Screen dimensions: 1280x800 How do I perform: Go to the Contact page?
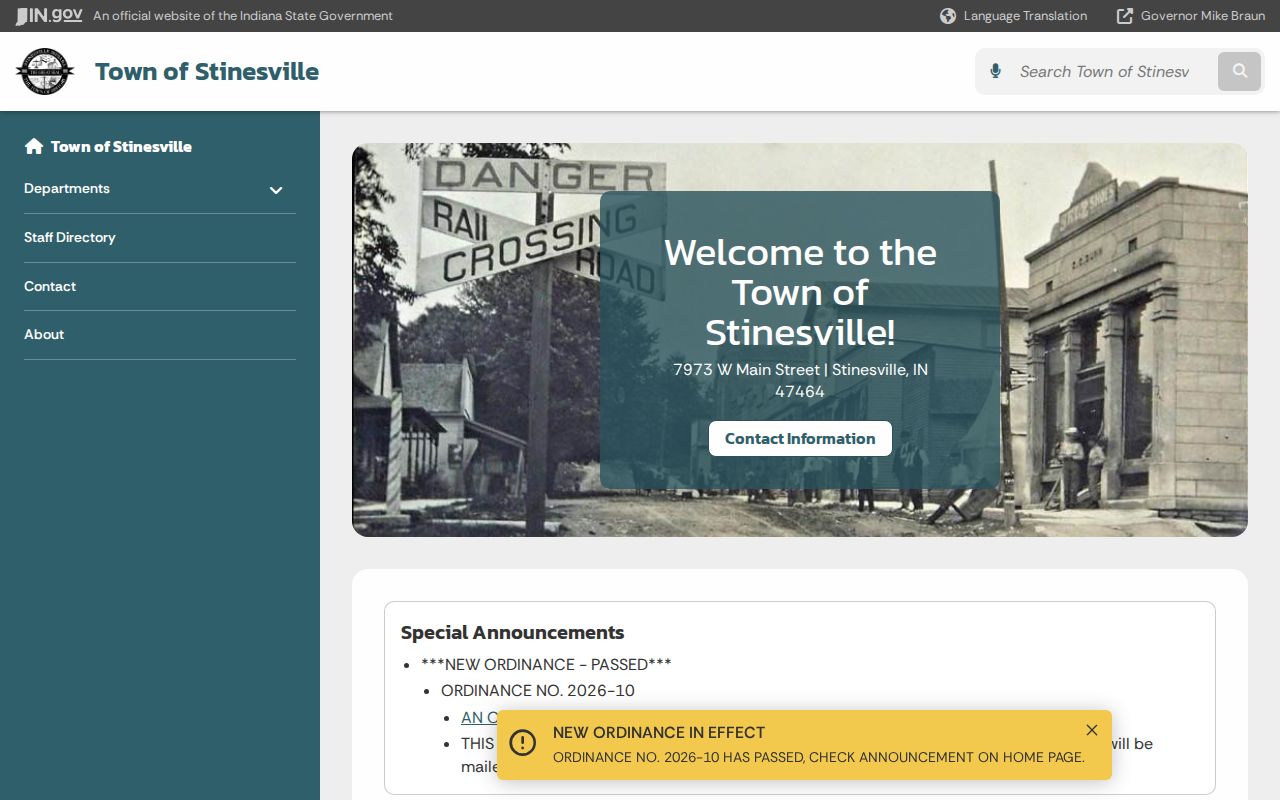point(50,286)
